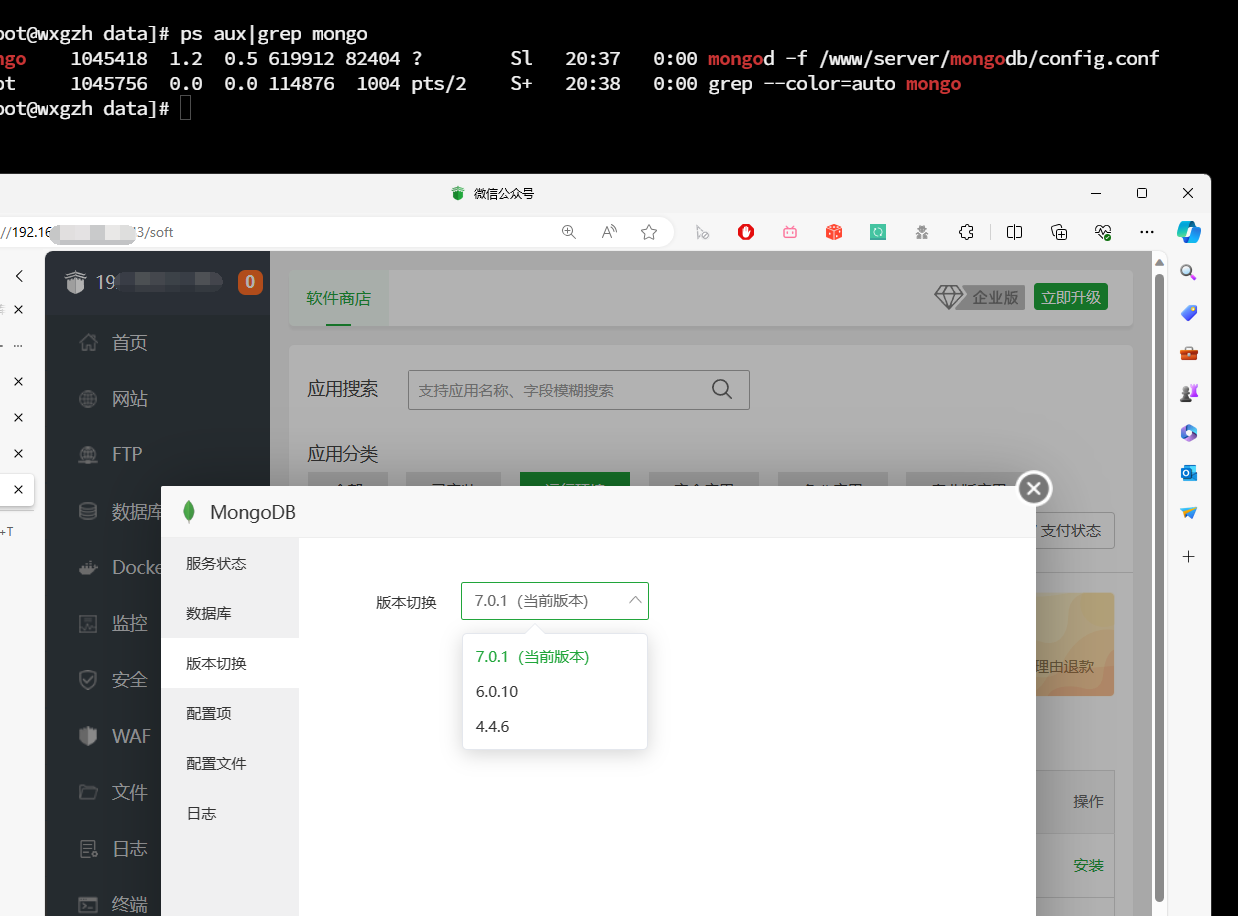
Task: Open Read Aloud from the address bar
Action: pos(609,232)
